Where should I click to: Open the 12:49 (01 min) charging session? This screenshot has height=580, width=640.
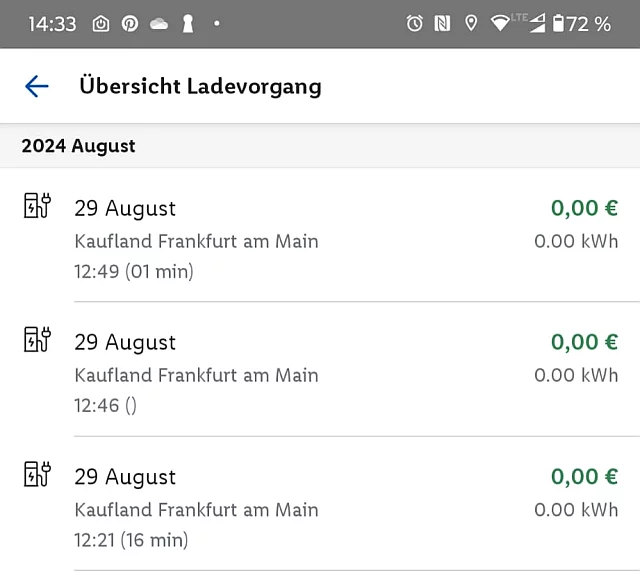coord(320,235)
